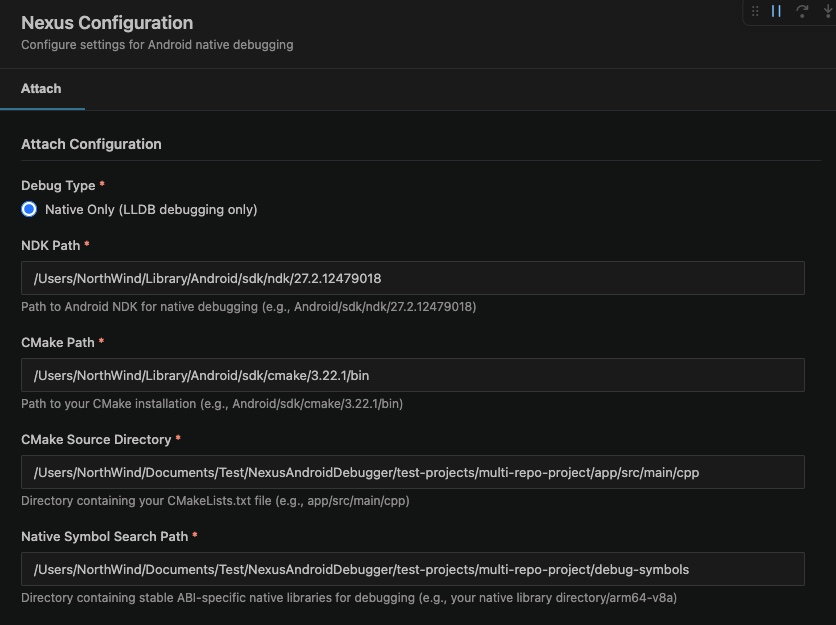Click the Native Symbol Search Path field
The height and width of the screenshot is (625, 836).
(x=413, y=569)
